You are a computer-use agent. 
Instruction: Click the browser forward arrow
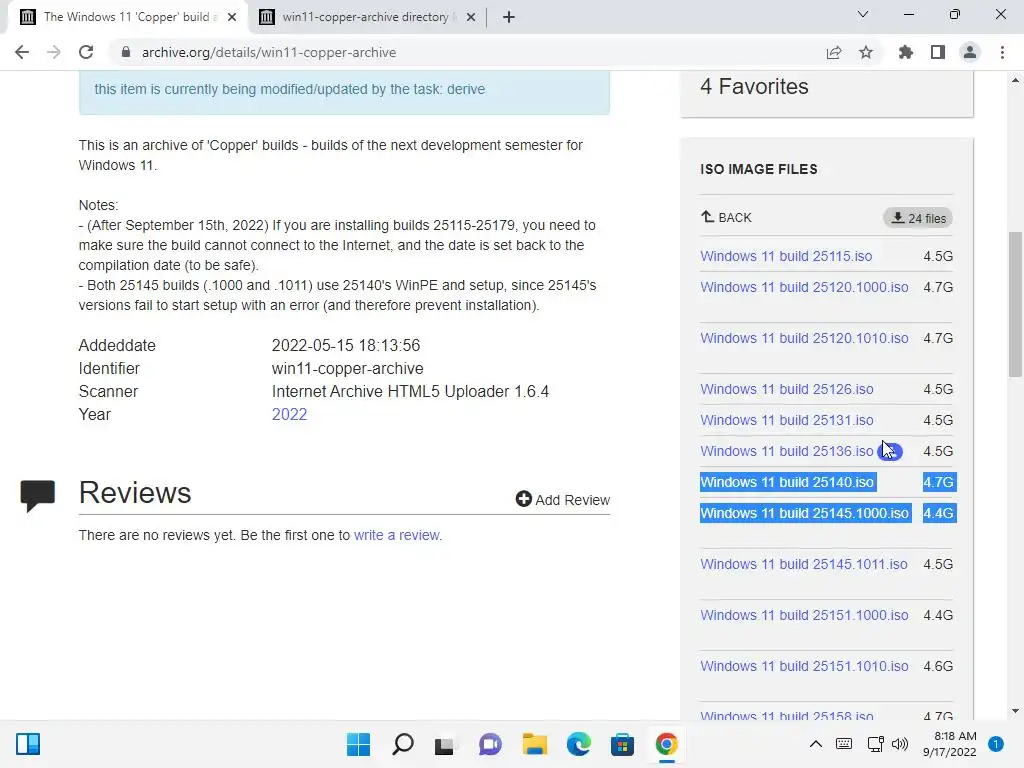point(54,52)
